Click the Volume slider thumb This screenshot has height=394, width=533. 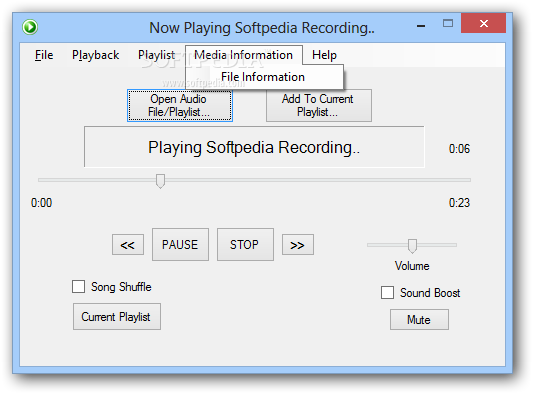(412, 246)
